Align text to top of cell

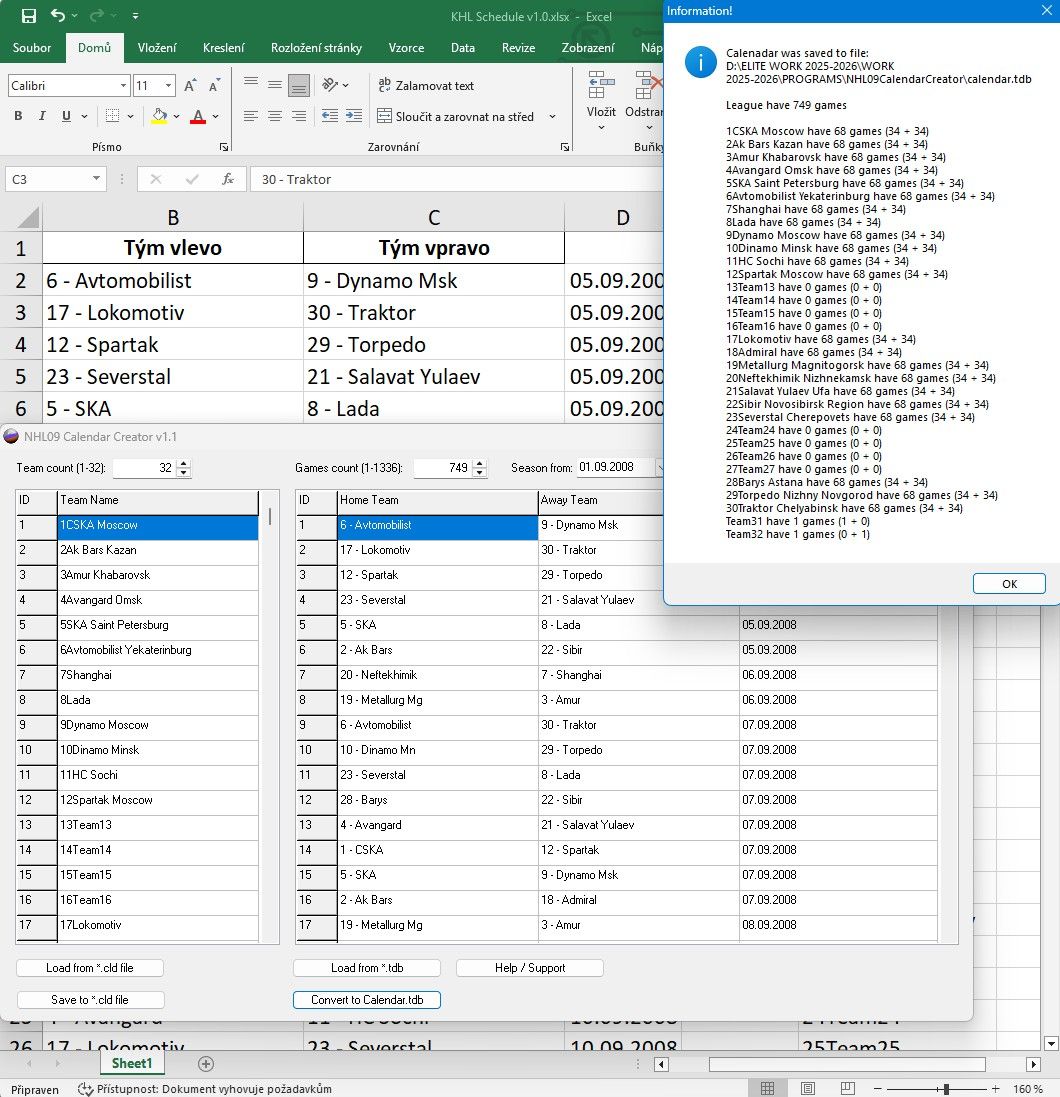coord(251,85)
